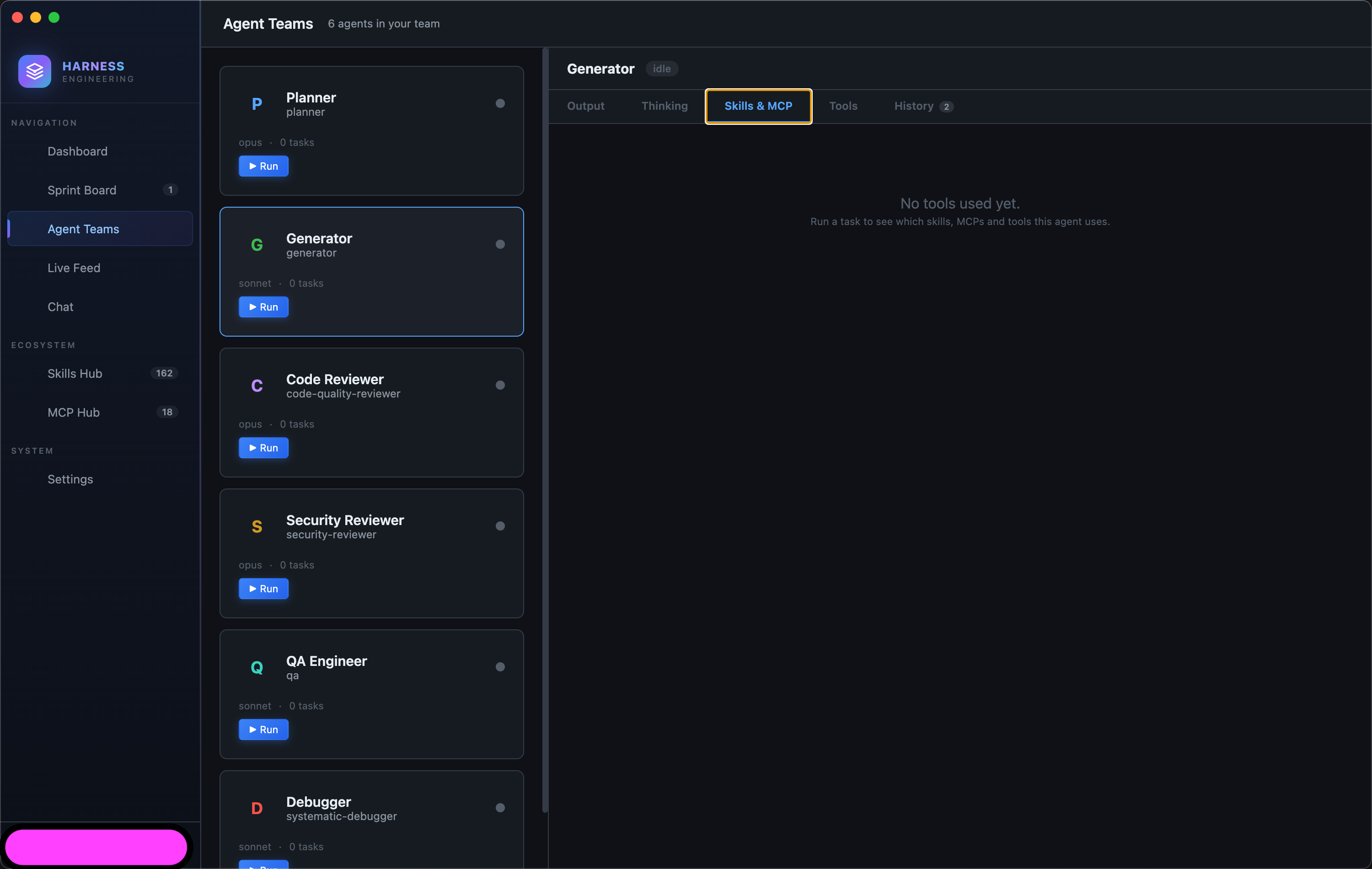Run the Code Reviewer agent
This screenshot has width=1372, height=869.
(263, 447)
